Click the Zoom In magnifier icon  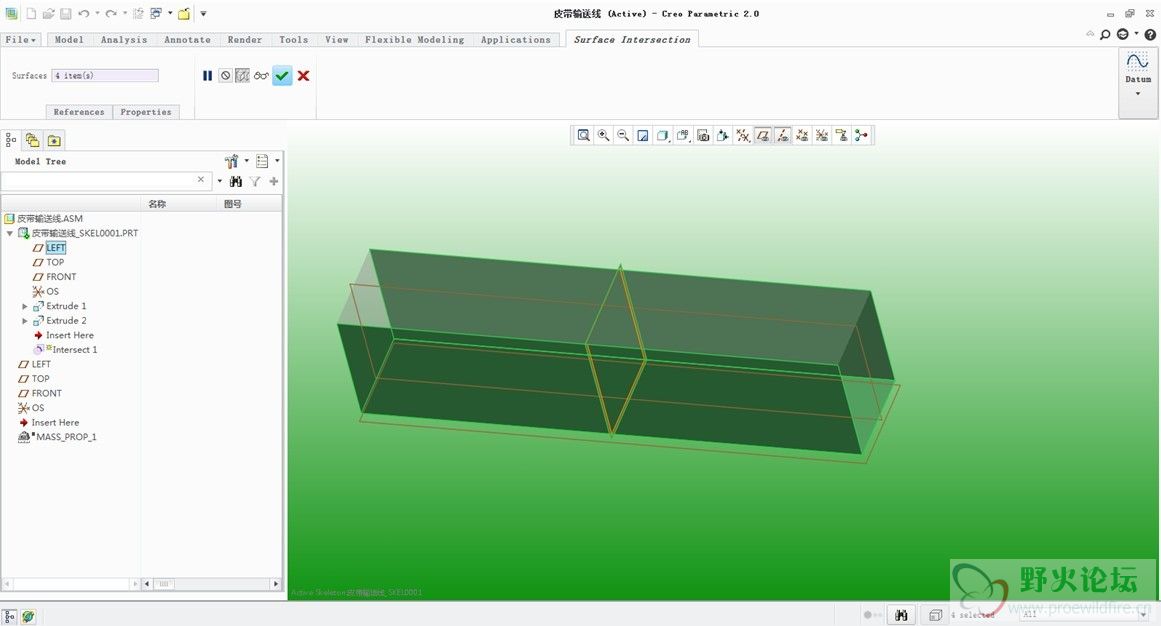click(603, 135)
